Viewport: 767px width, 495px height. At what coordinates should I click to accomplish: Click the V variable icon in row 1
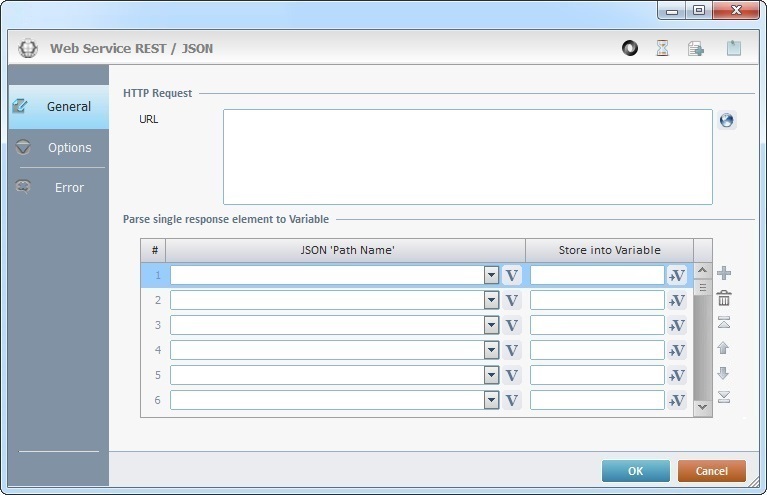tap(512, 275)
